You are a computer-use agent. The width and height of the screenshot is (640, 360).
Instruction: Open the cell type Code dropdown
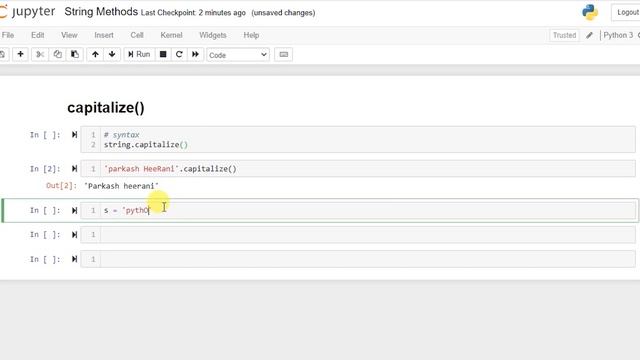click(238, 55)
